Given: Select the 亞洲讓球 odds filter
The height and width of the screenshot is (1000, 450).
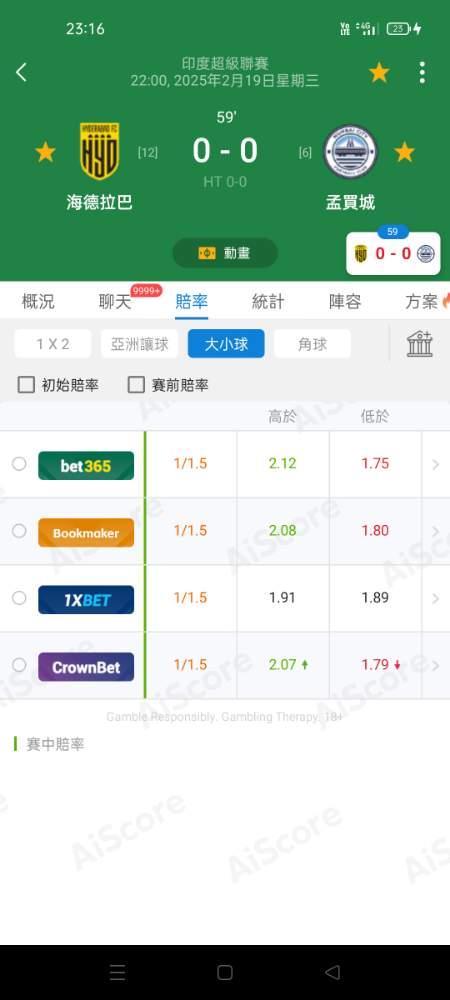Looking at the screenshot, I should (140, 344).
